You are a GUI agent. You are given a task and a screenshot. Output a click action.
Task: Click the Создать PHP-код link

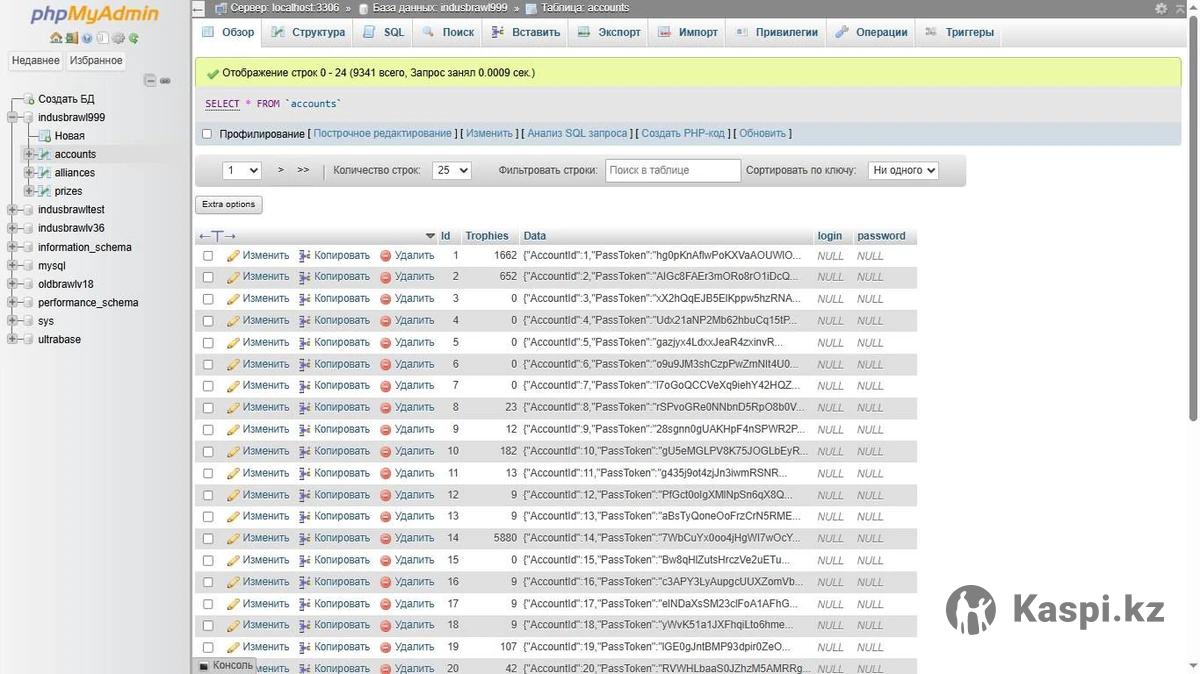click(683, 134)
